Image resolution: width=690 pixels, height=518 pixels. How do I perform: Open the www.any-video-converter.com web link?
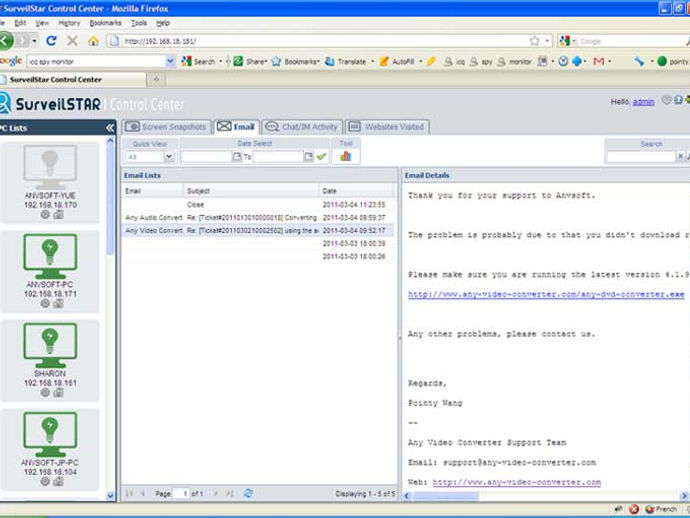517,482
